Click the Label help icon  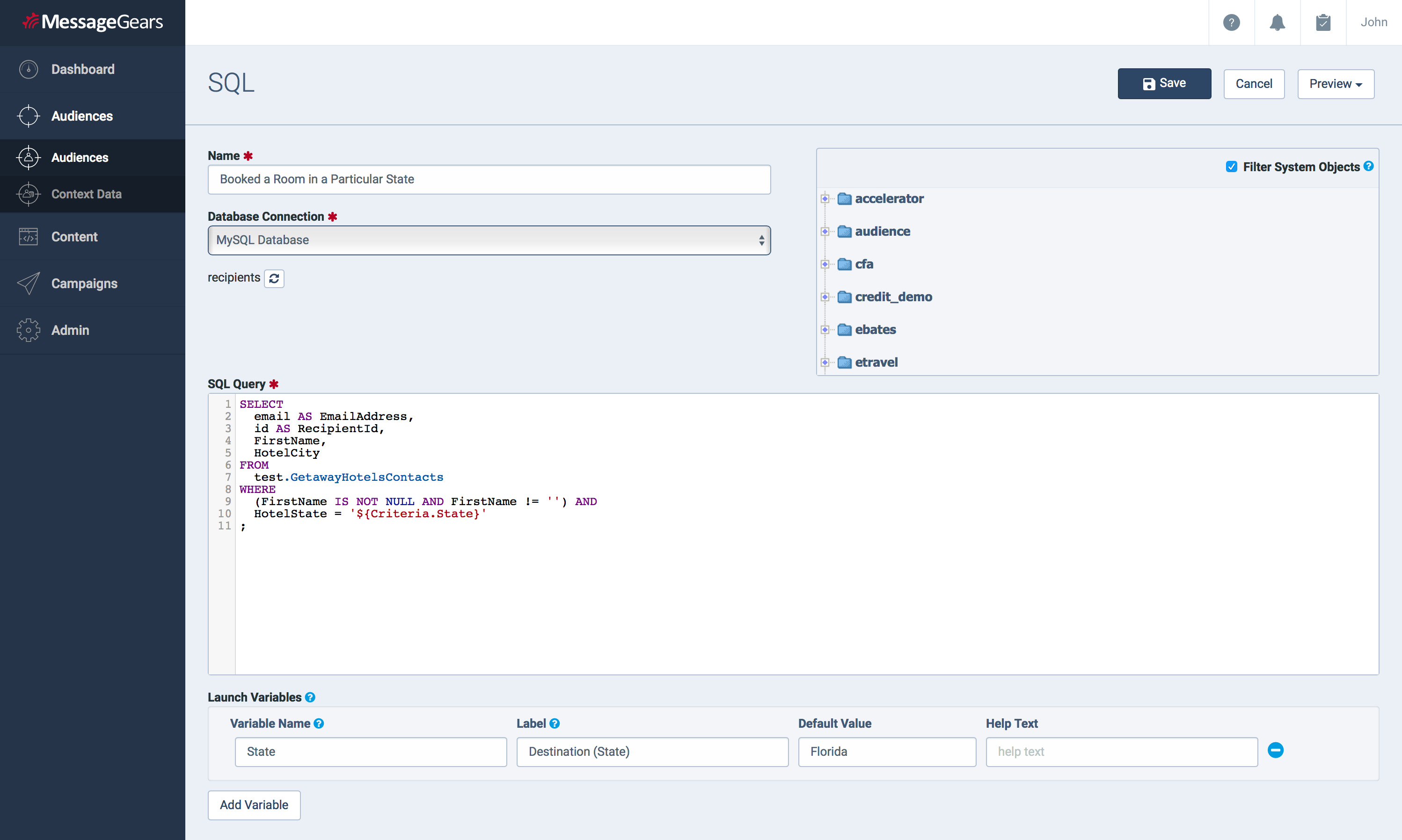(555, 724)
